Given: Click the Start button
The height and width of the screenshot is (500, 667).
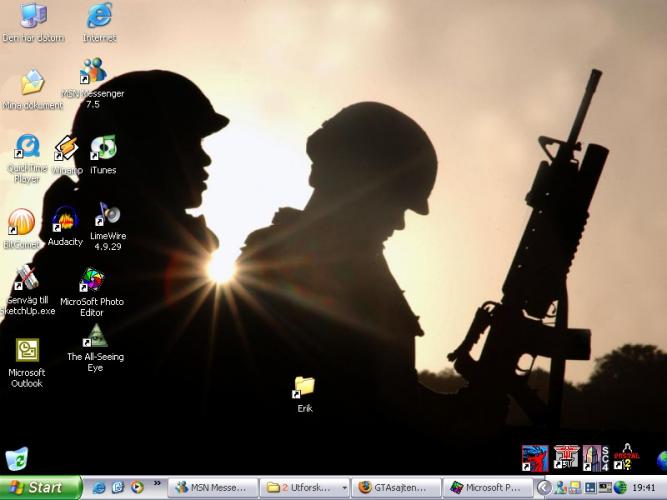Looking at the screenshot, I should pyautogui.click(x=40, y=488).
